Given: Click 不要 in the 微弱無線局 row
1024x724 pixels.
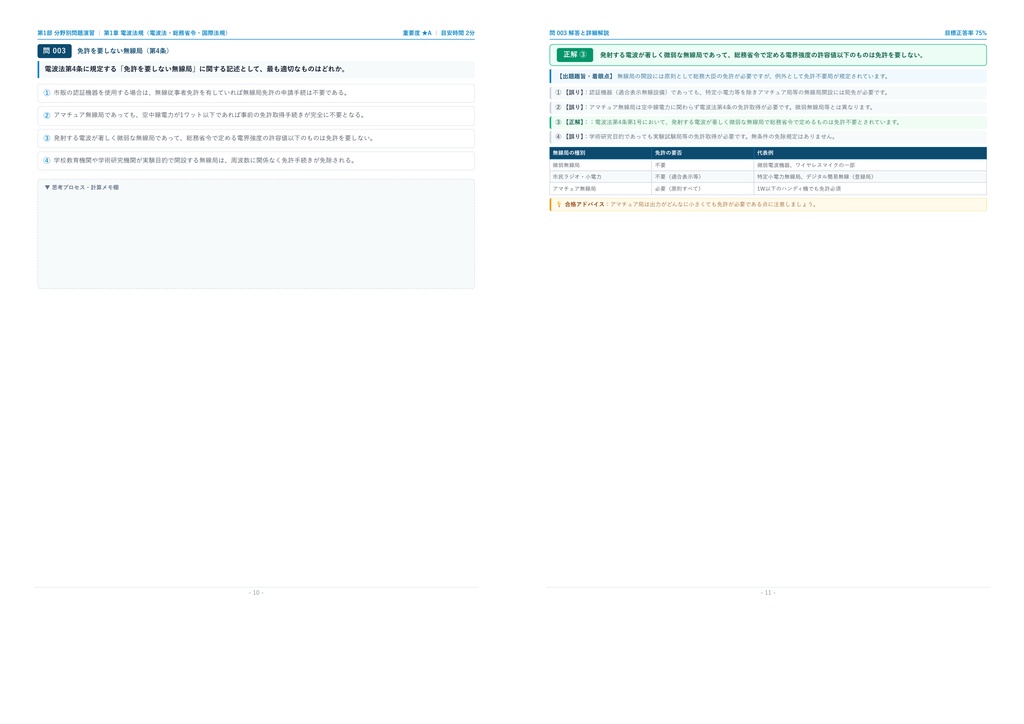Looking at the screenshot, I should coord(660,165).
